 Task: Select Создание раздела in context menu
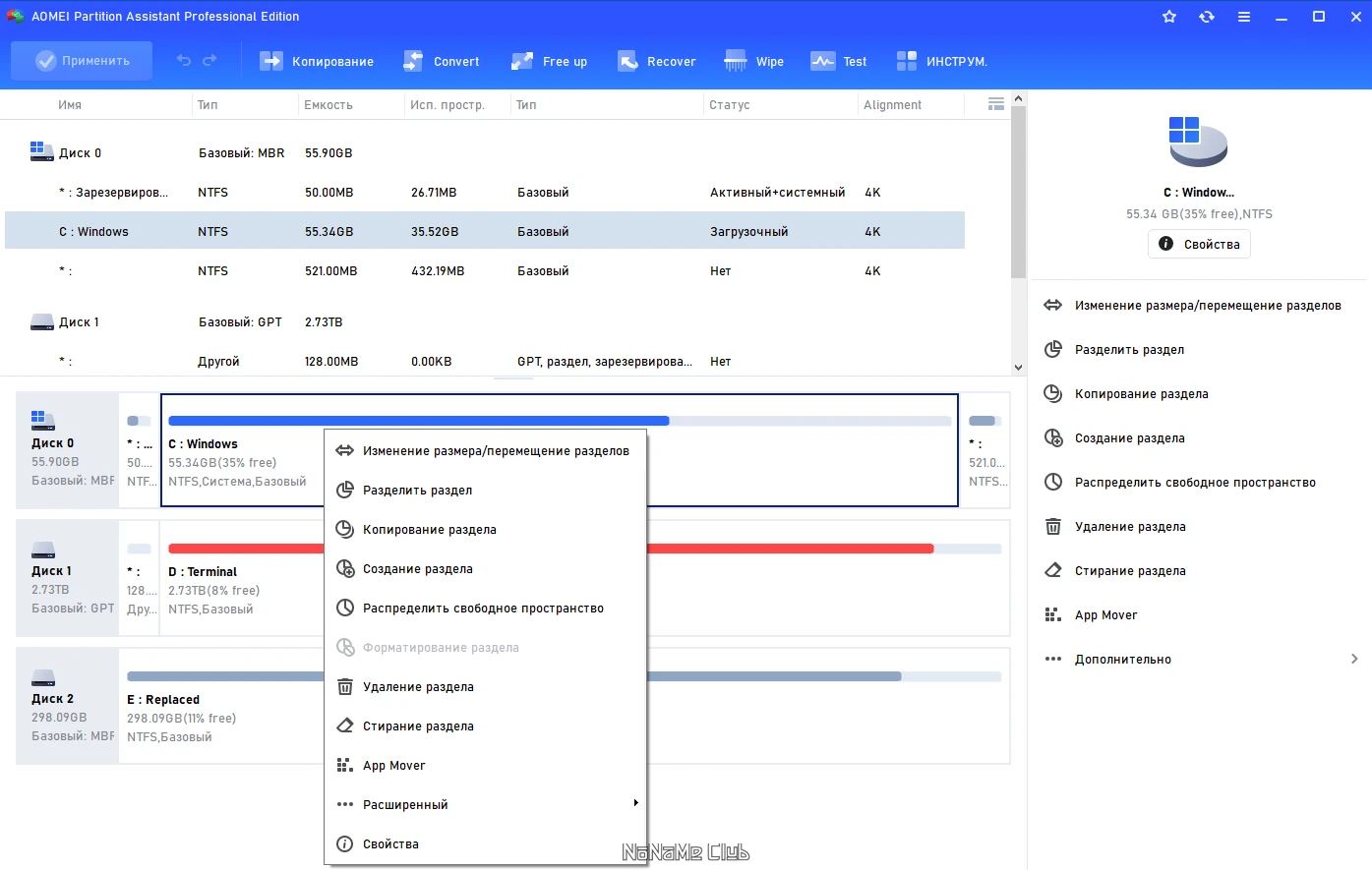485,569
